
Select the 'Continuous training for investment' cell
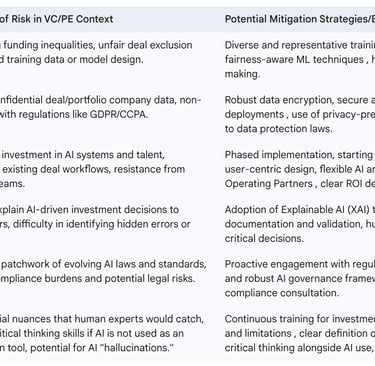300,333
